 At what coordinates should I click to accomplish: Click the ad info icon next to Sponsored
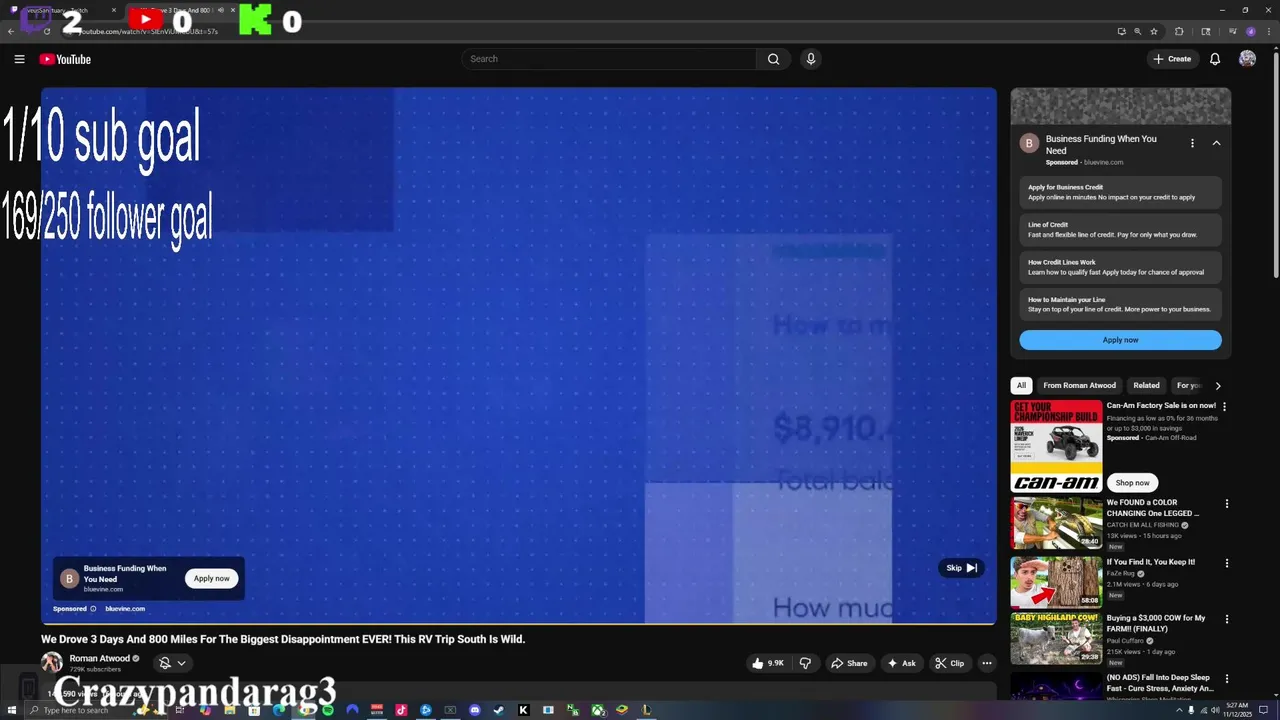94,609
